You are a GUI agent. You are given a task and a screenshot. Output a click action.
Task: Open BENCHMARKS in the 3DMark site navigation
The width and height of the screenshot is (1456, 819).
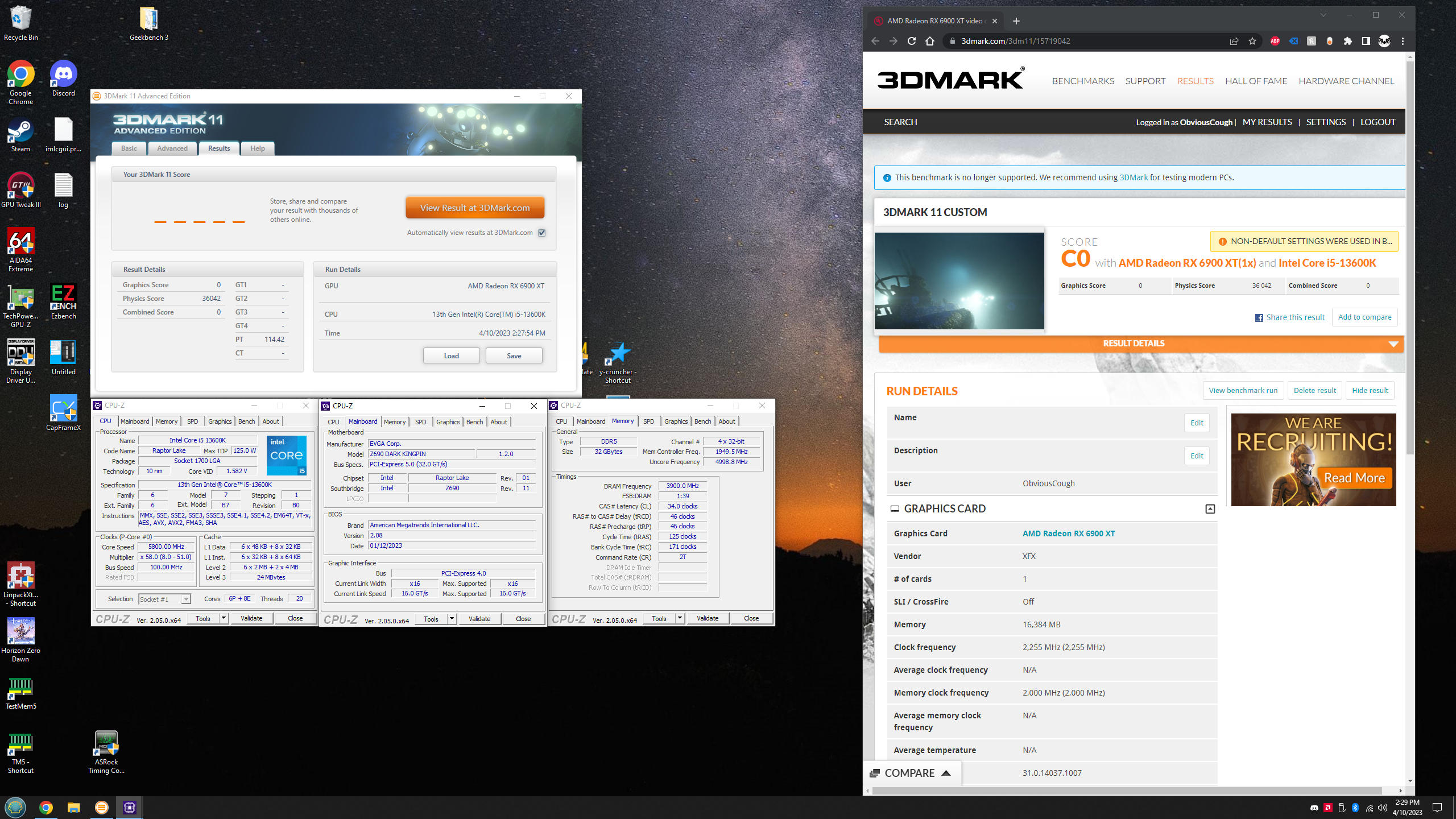[1083, 81]
